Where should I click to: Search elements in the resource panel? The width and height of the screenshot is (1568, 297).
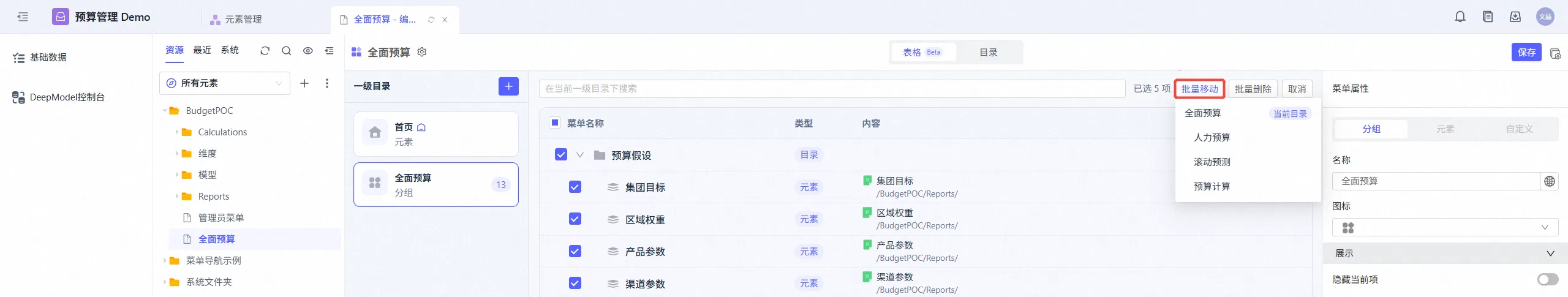click(x=286, y=51)
